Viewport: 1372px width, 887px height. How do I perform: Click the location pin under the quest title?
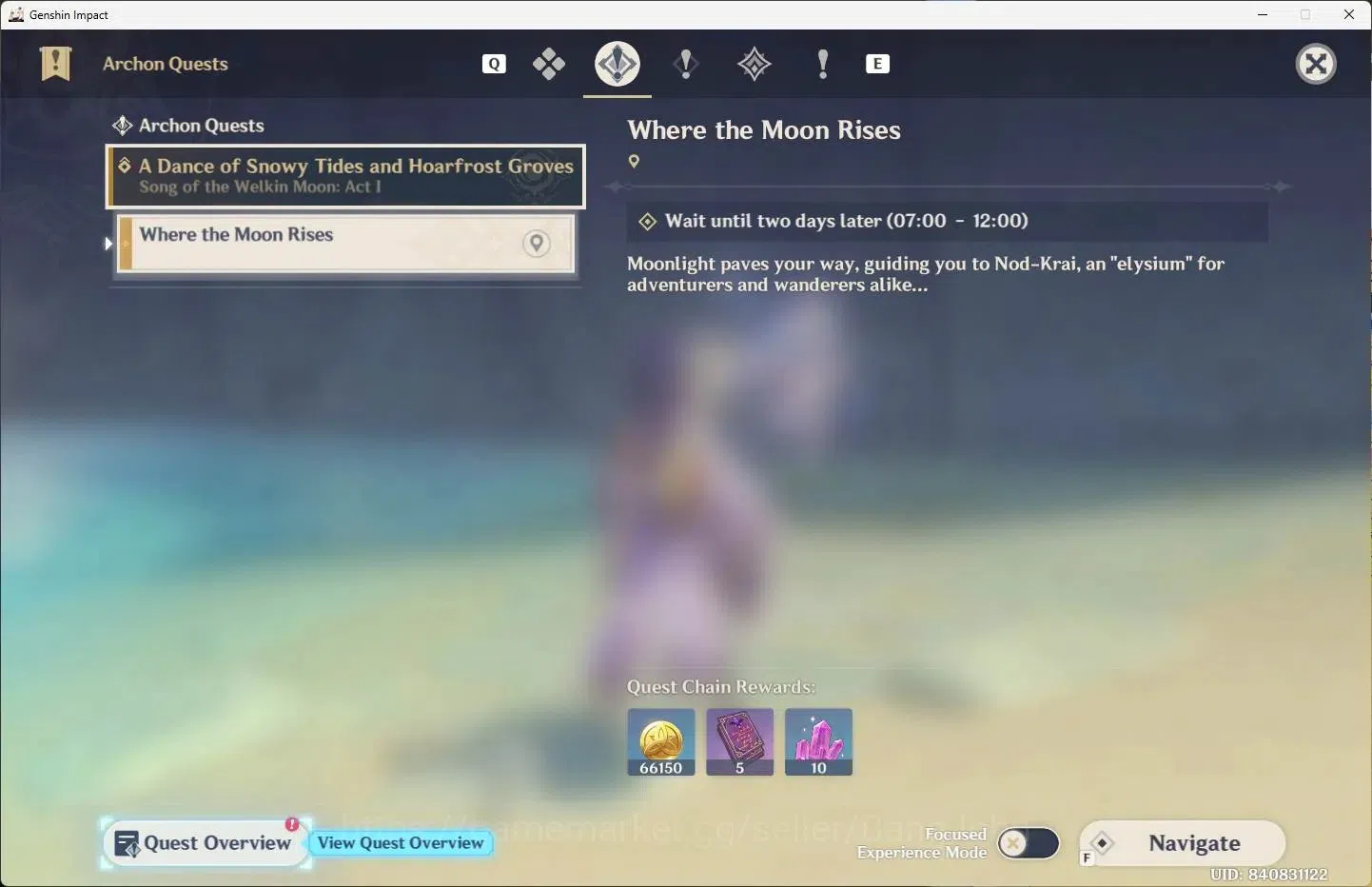coord(634,162)
